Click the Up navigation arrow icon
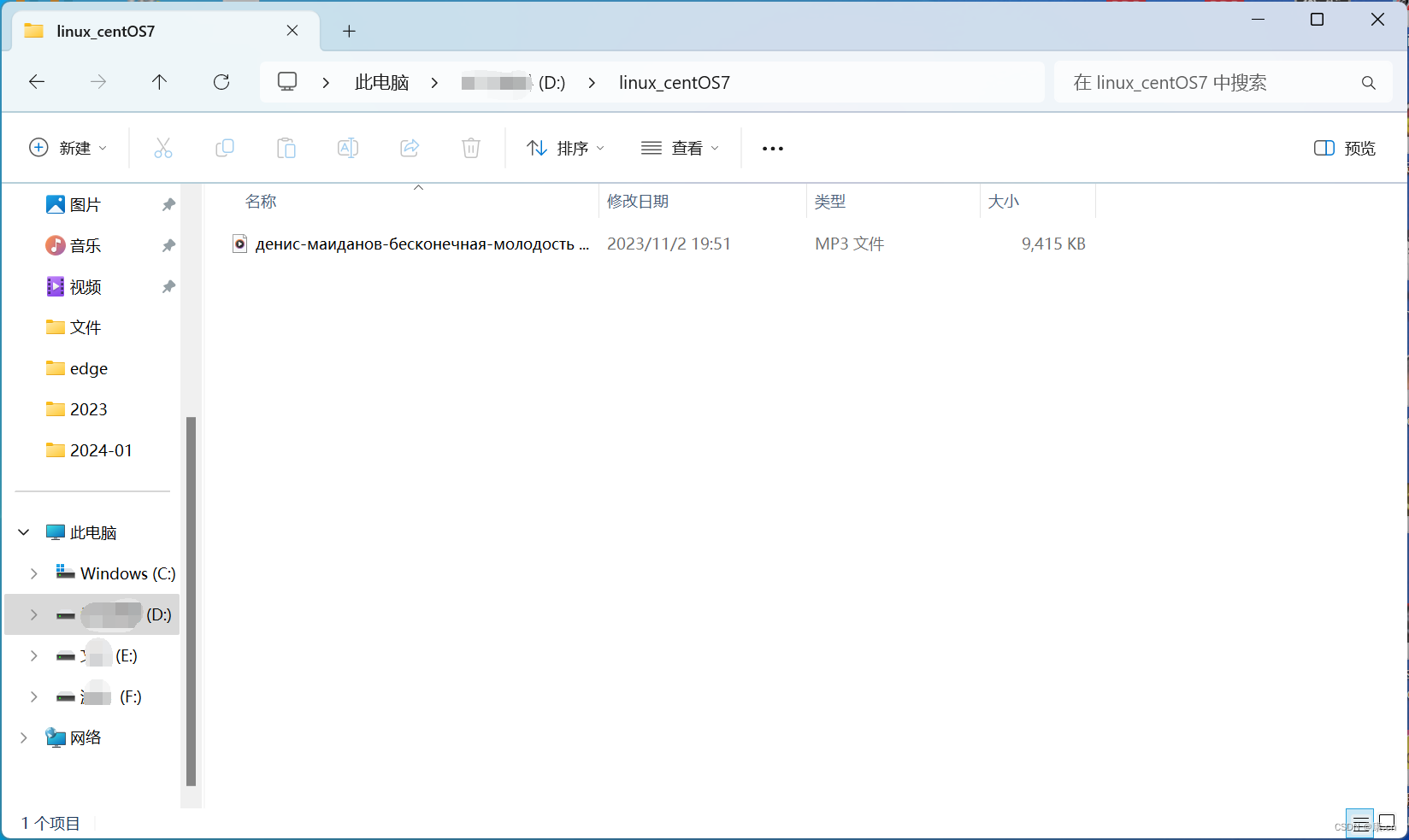This screenshot has height=840, width=1409. 159,82
